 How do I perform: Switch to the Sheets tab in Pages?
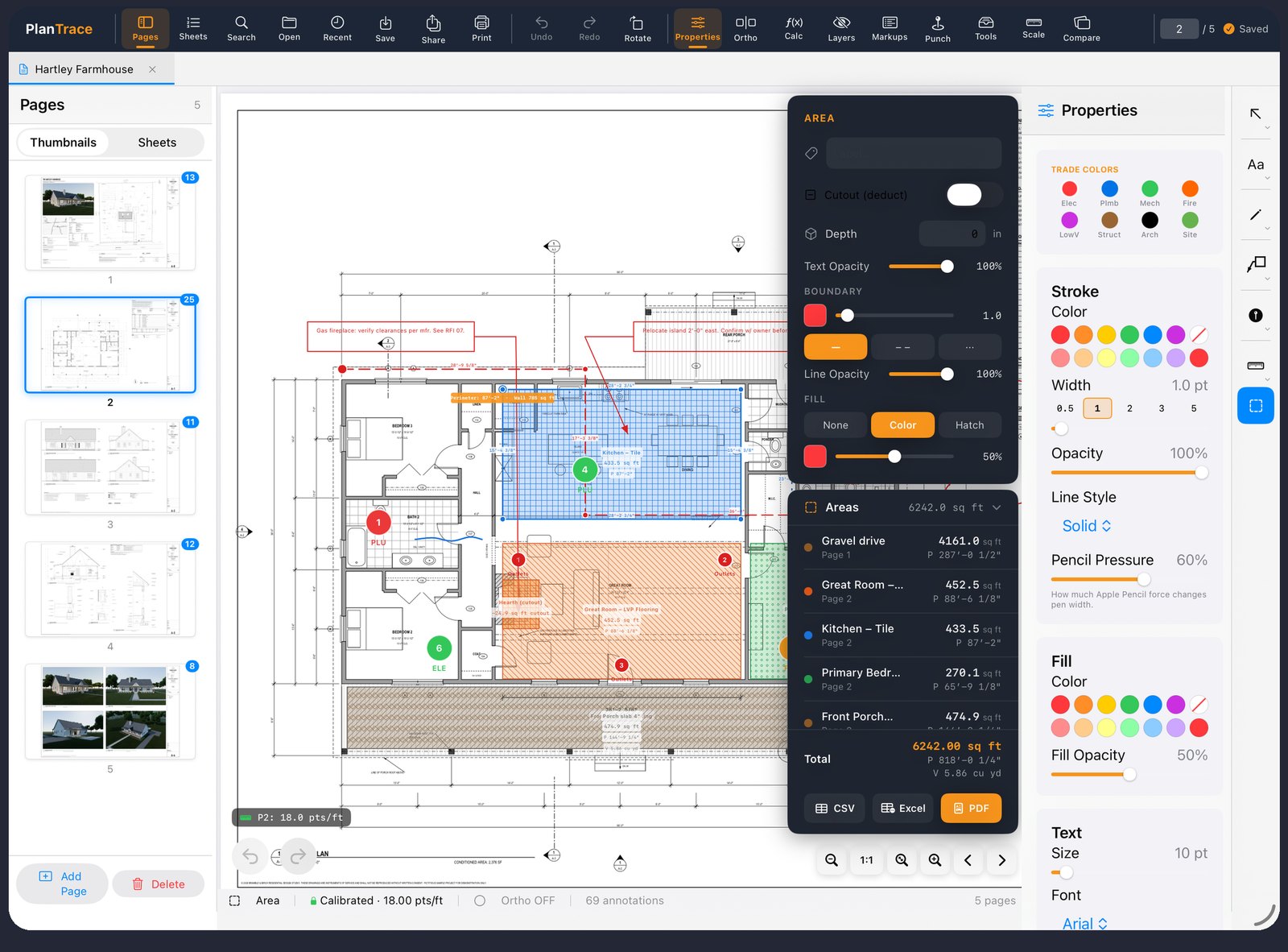click(x=157, y=143)
